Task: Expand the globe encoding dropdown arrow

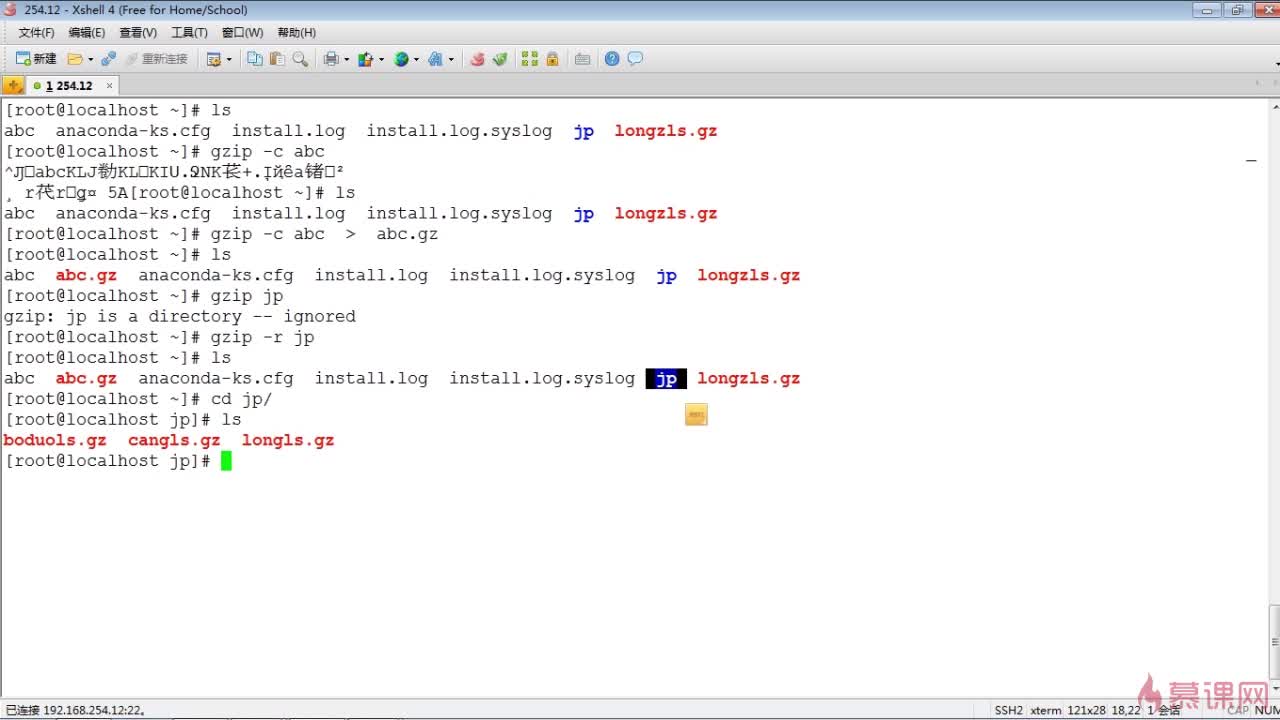Action: tap(416, 60)
